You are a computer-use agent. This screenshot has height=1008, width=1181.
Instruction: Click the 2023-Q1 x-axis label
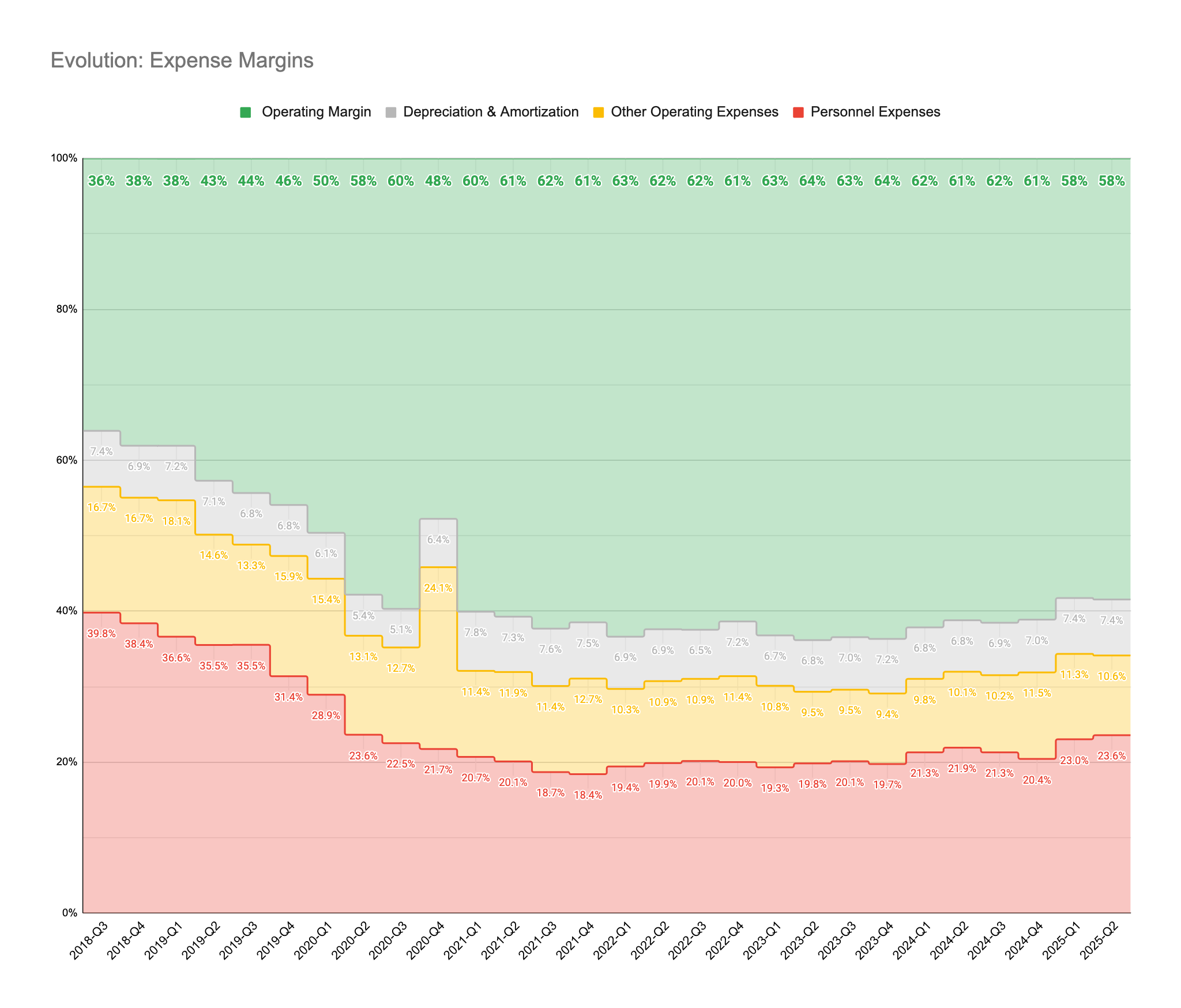(763, 940)
